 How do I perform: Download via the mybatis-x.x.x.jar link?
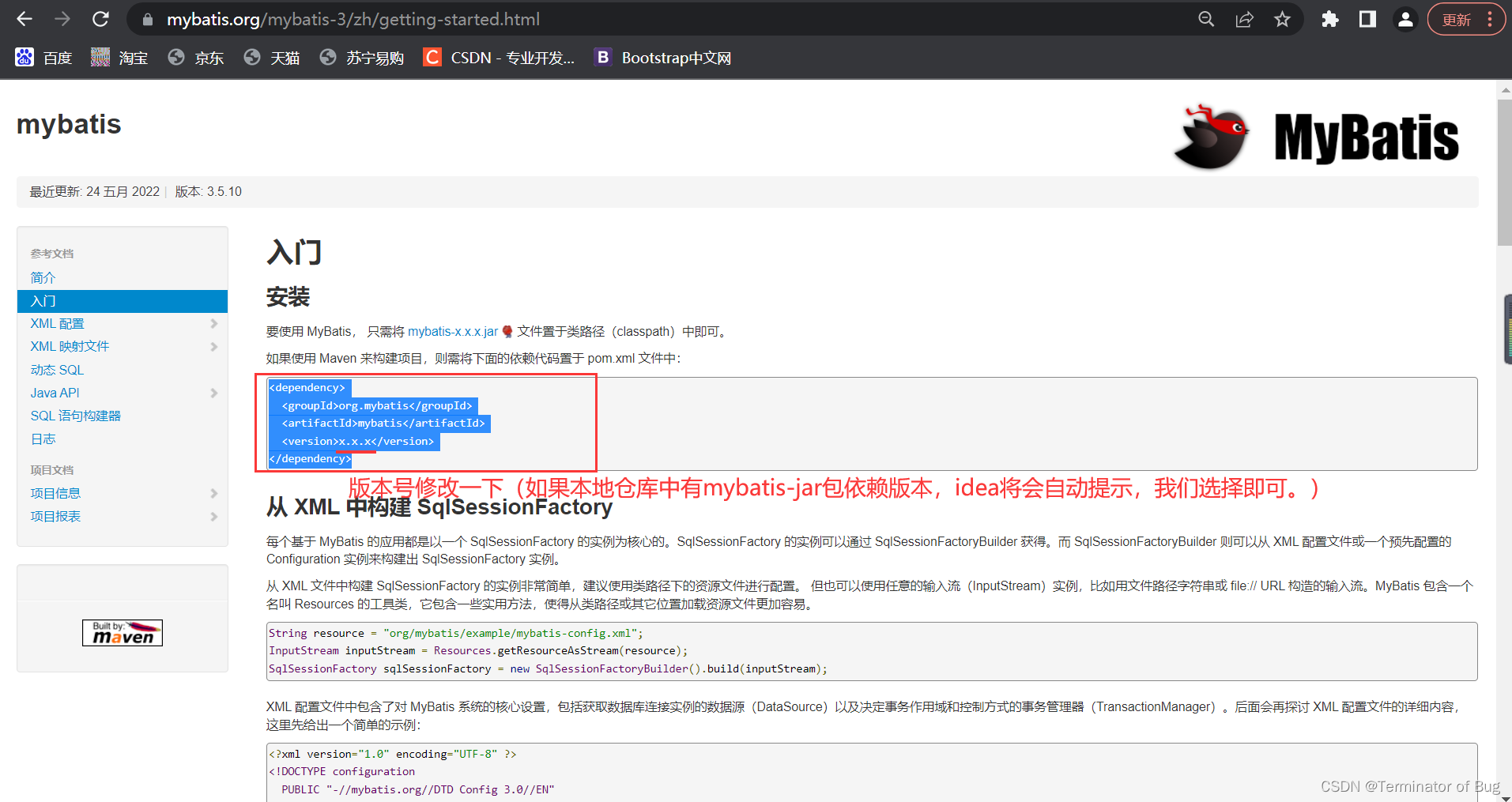(x=453, y=332)
